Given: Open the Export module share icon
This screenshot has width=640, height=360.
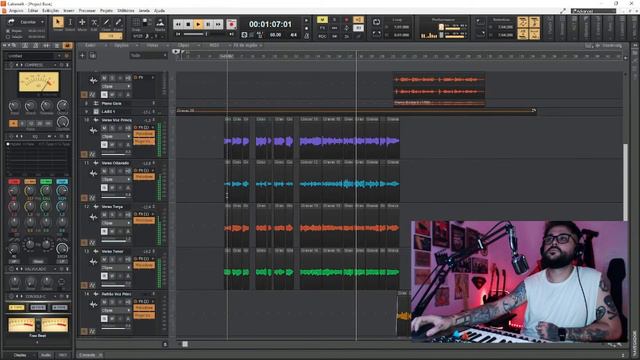Looking at the screenshot, I should tap(11, 22).
